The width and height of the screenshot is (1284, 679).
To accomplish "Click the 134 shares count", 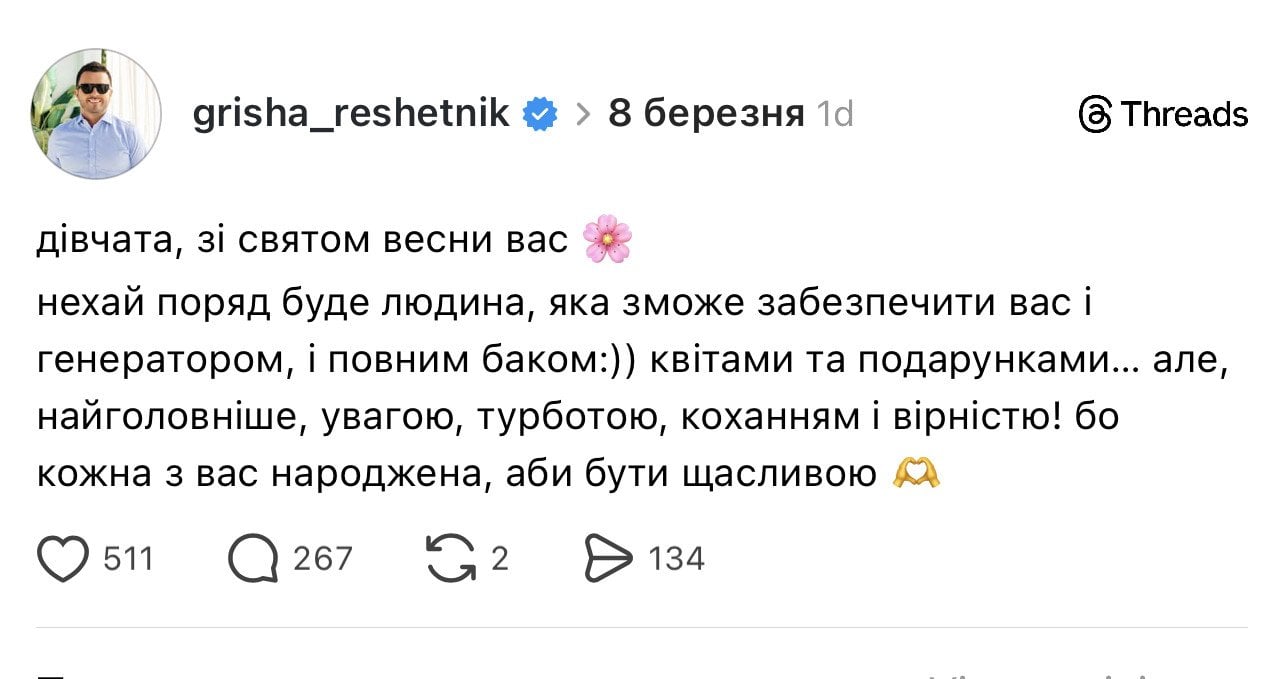I will pos(676,558).
